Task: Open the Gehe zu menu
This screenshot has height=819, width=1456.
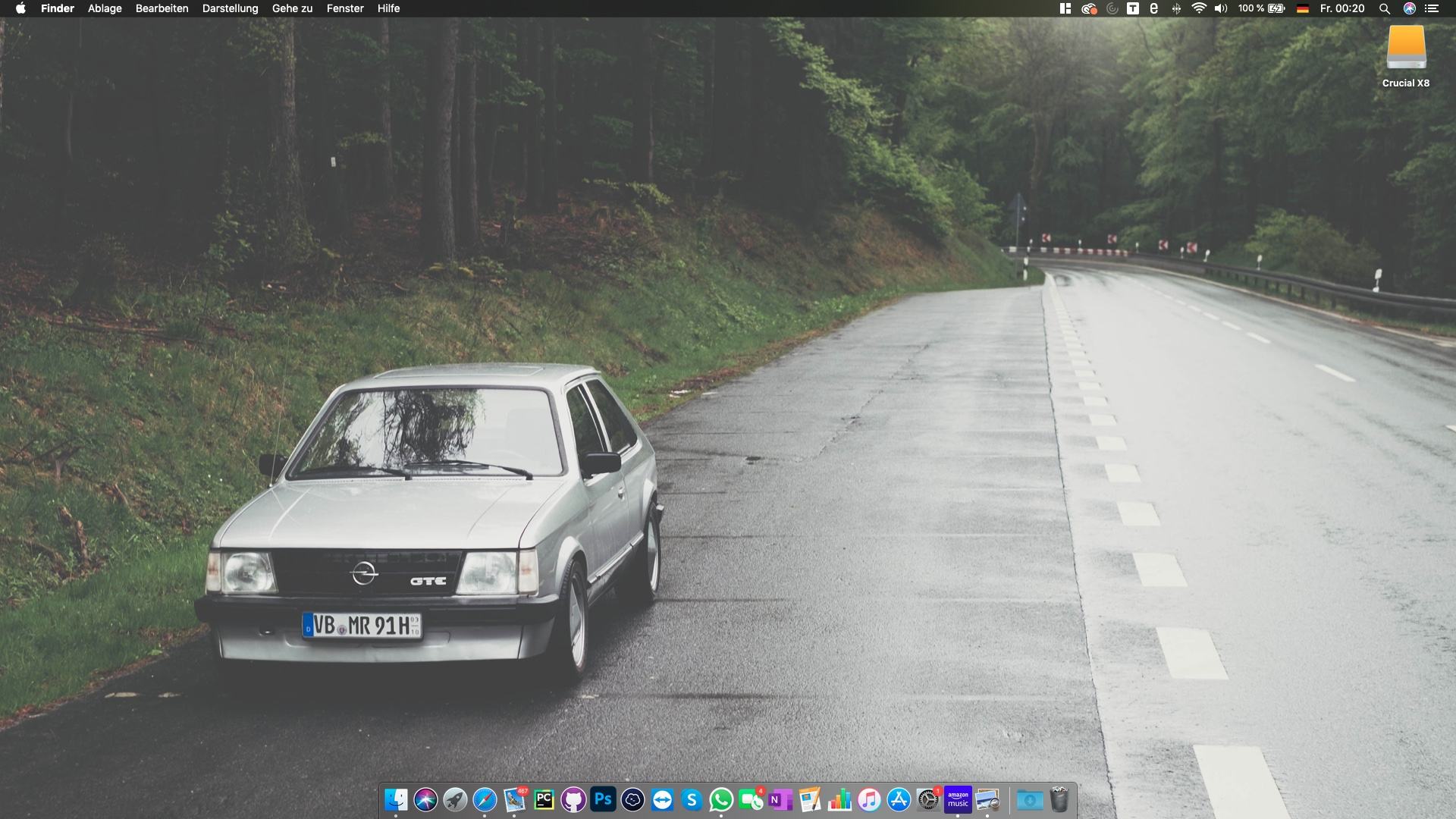Action: (x=292, y=8)
